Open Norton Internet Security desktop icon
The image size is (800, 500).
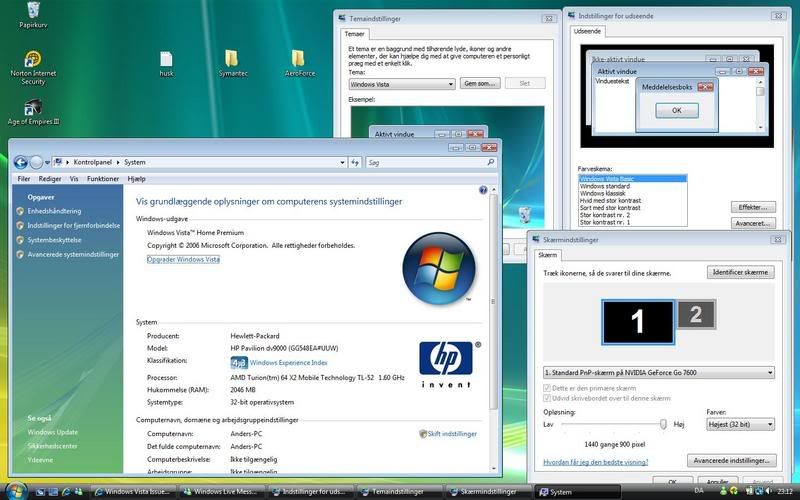click(x=33, y=68)
